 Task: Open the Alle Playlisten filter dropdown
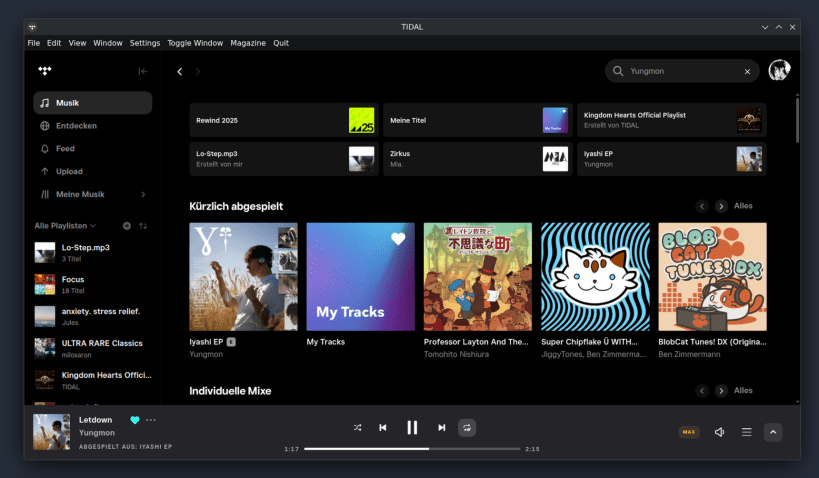(x=65, y=226)
